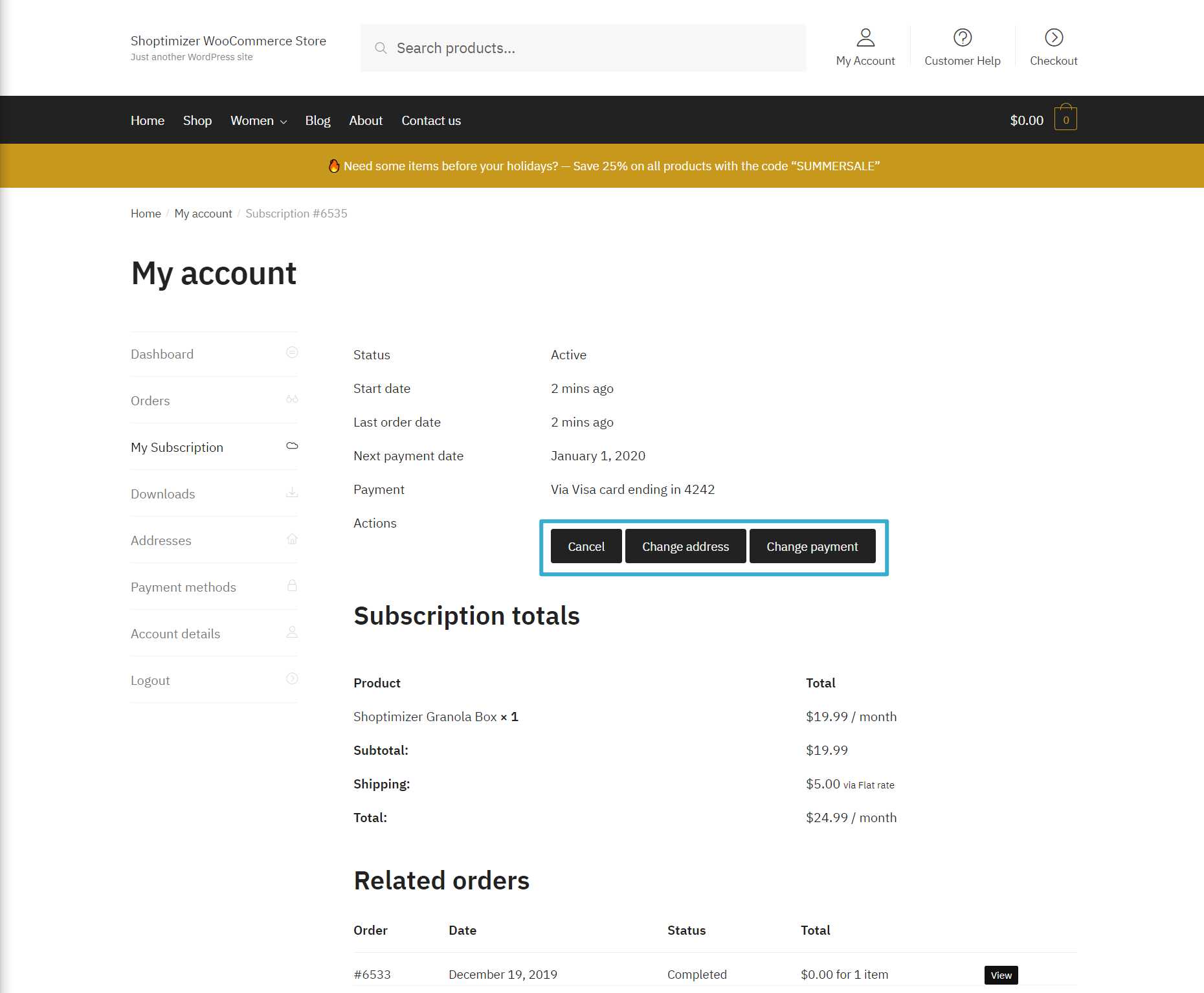Click the Logout sidebar link

tap(150, 680)
